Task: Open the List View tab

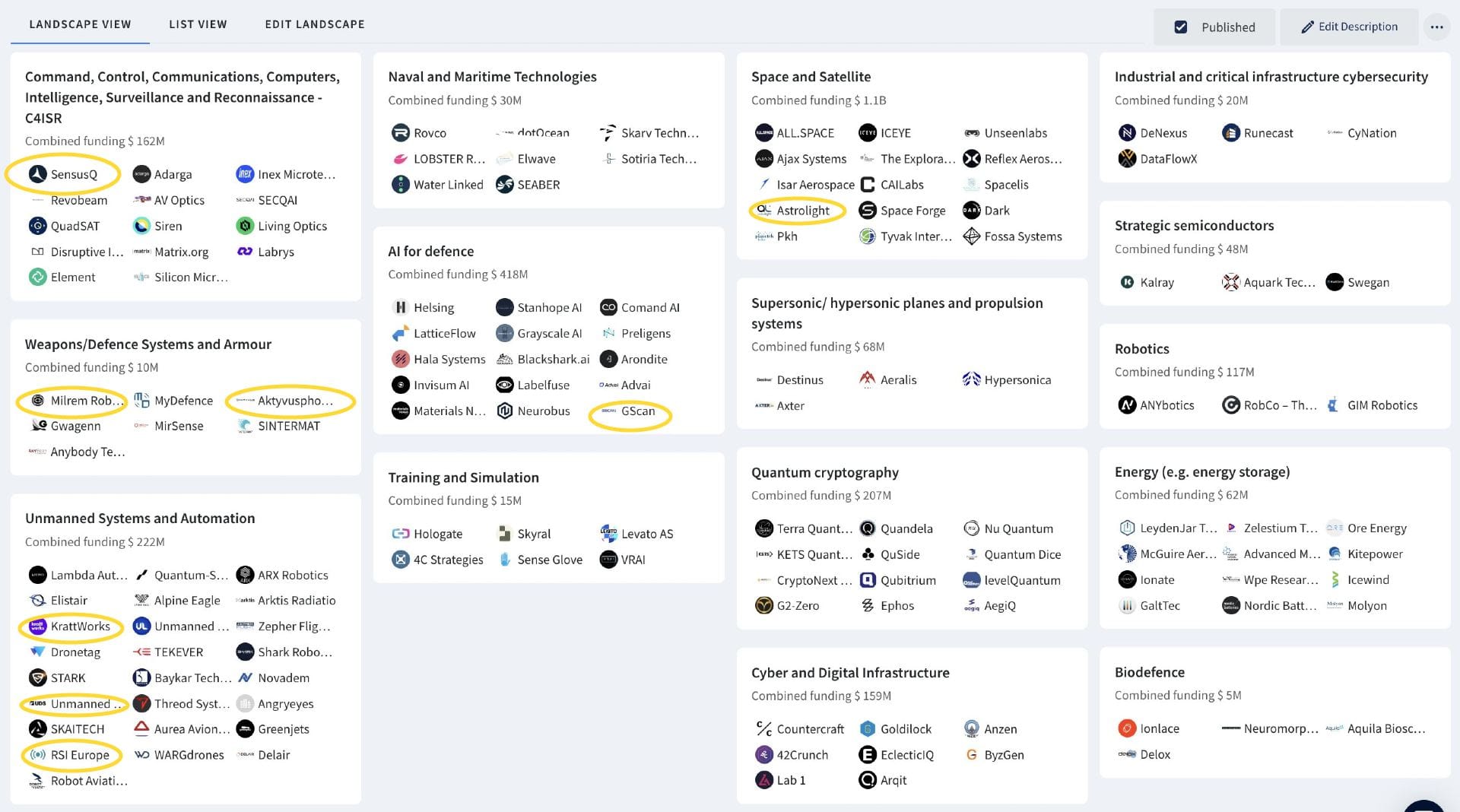Action: [x=198, y=24]
